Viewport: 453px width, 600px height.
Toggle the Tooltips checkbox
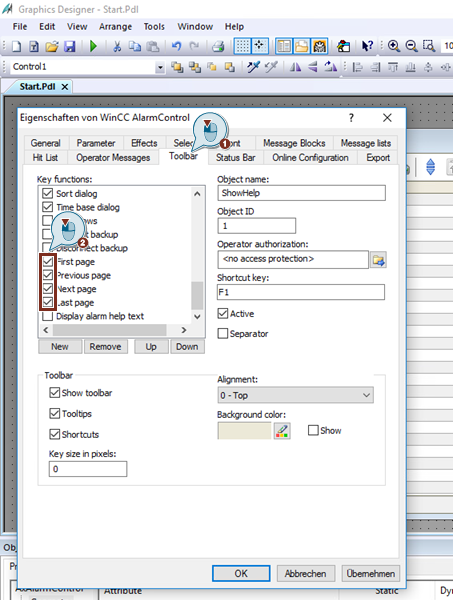coord(55,413)
